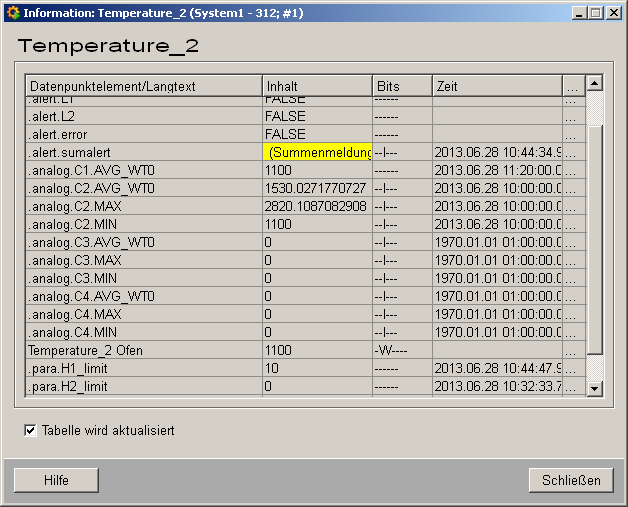The image size is (628, 507).
Task: Select the 'Zeit' column header
Action: pos(496,86)
